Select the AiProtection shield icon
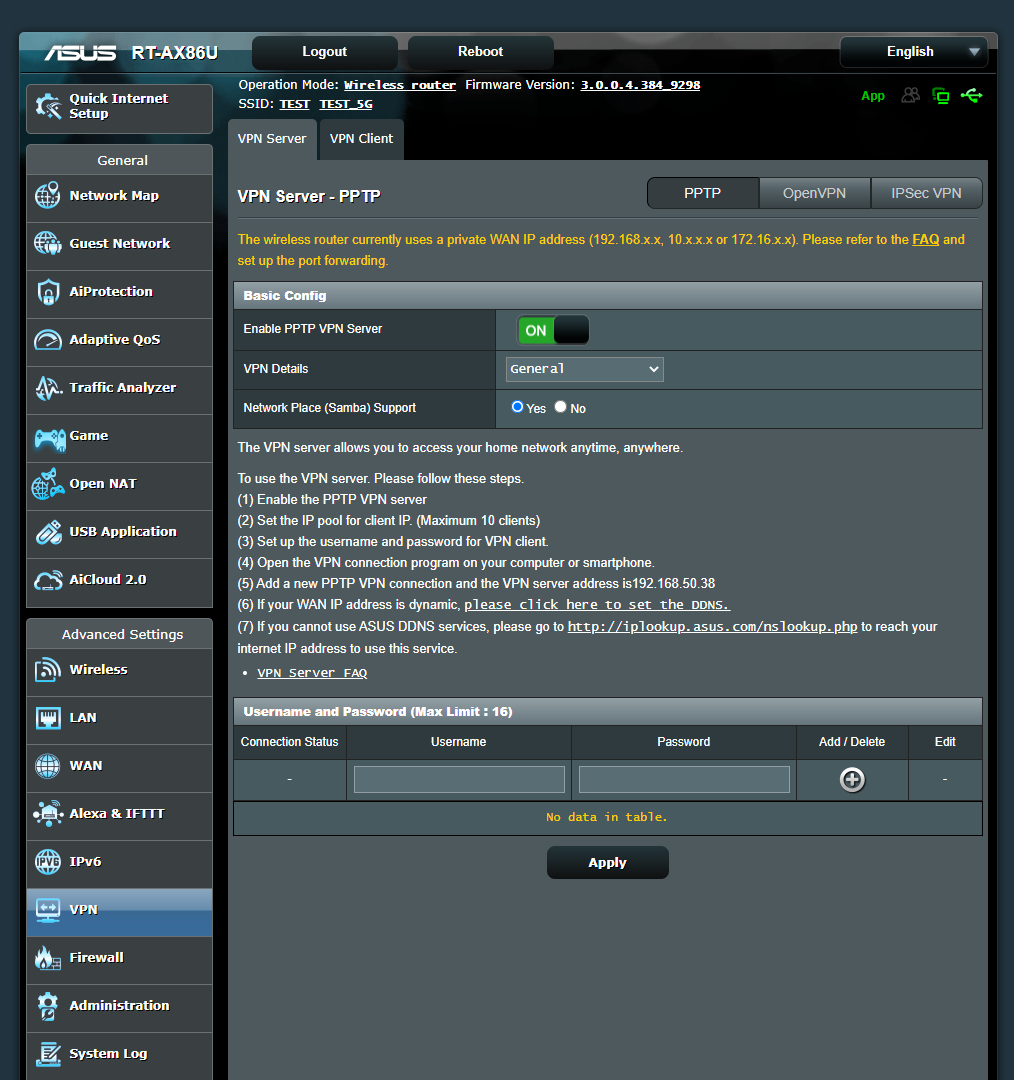1014x1080 pixels. [47, 294]
